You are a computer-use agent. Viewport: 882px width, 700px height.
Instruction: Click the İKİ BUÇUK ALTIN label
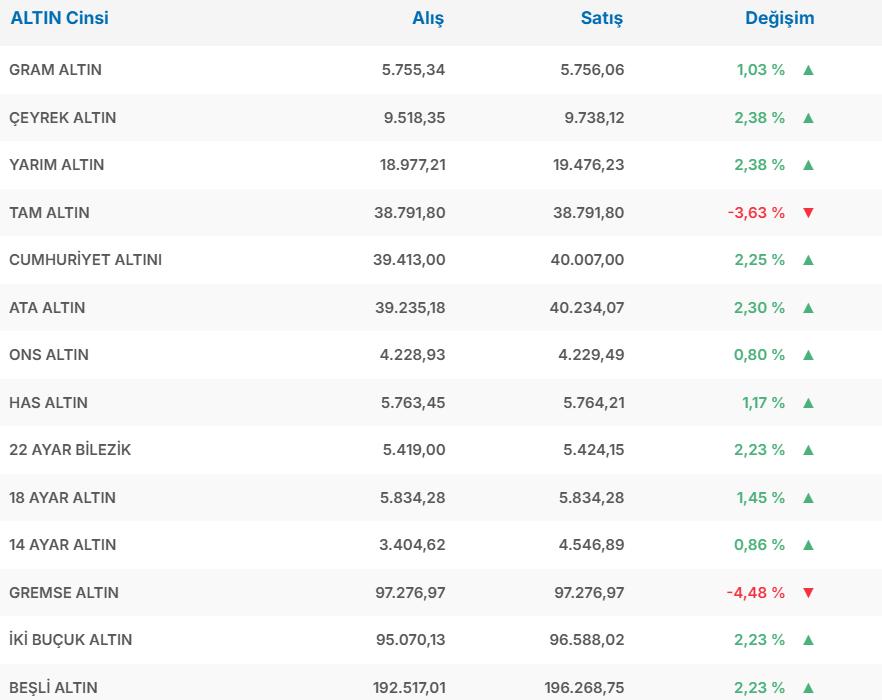[71, 640]
